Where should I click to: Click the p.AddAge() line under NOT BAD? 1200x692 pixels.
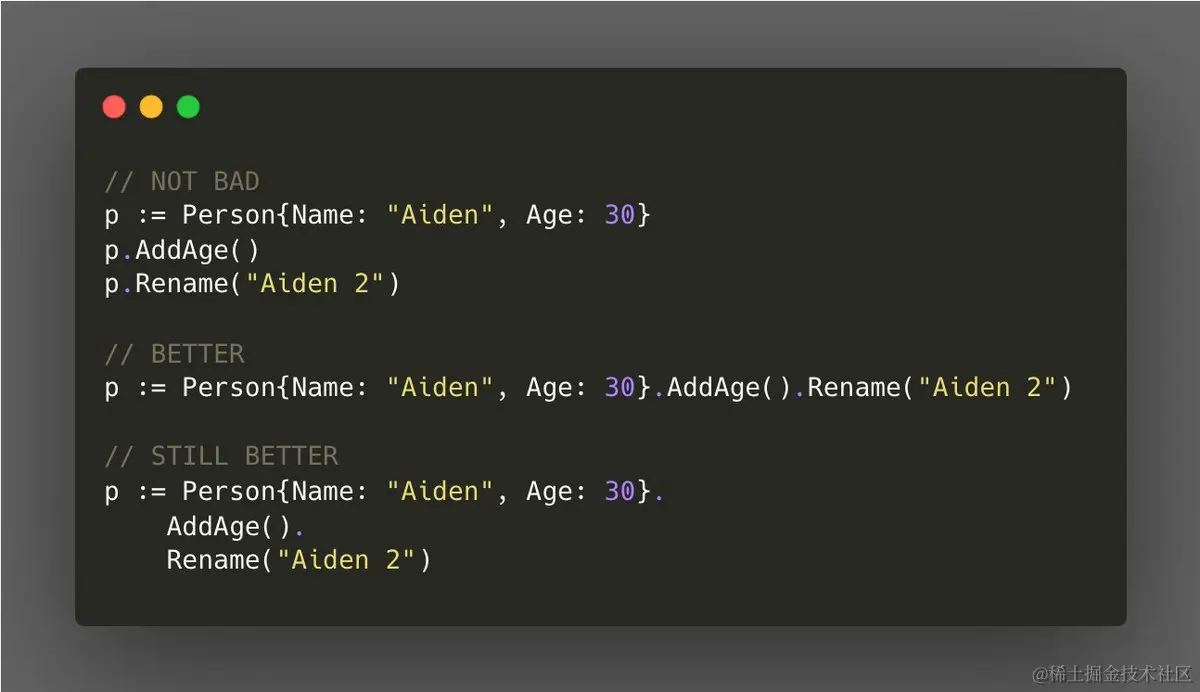pos(182,249)
